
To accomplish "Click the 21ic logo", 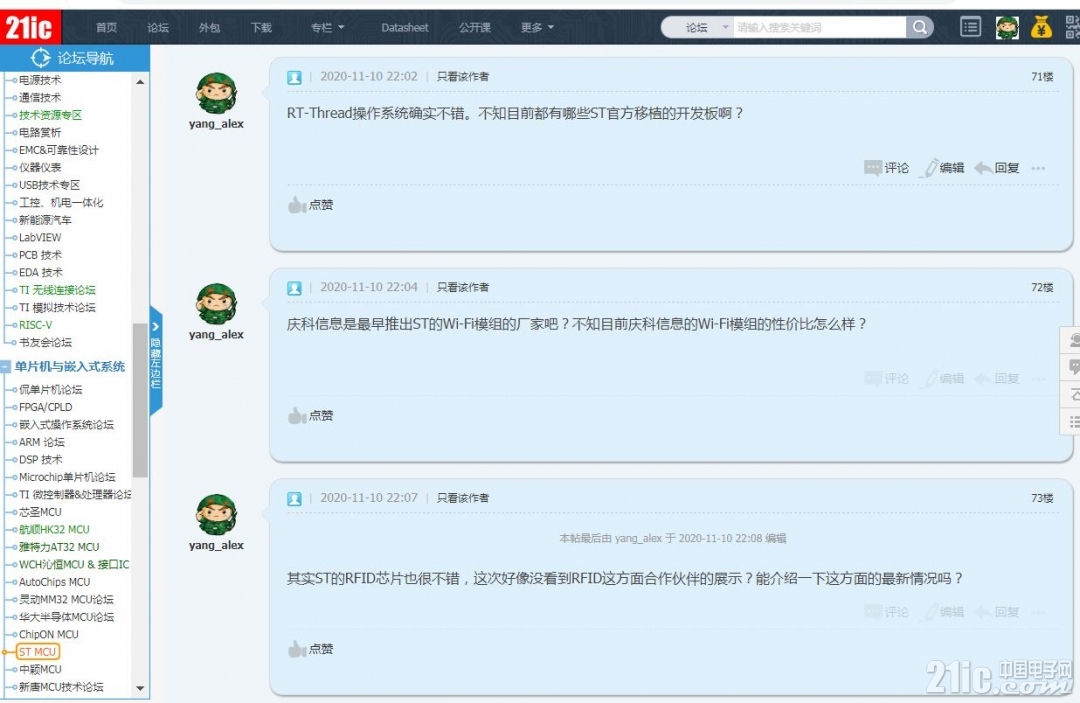I will [x=30, y=28].
